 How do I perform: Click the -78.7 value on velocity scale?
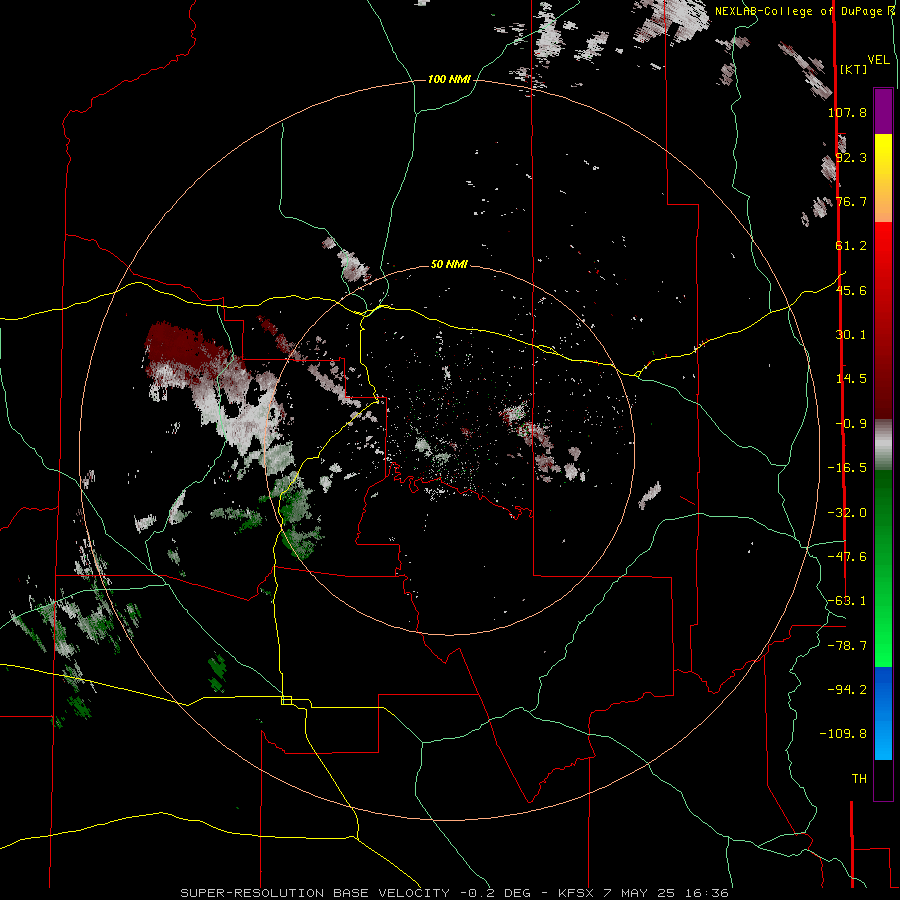pos(847,646)
